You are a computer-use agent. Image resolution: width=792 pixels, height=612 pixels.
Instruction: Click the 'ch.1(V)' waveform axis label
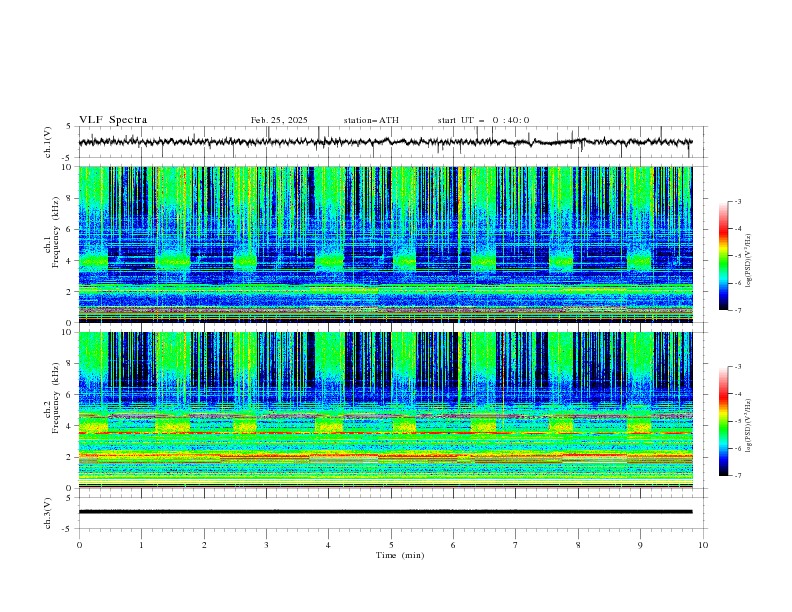coord(48,142)
